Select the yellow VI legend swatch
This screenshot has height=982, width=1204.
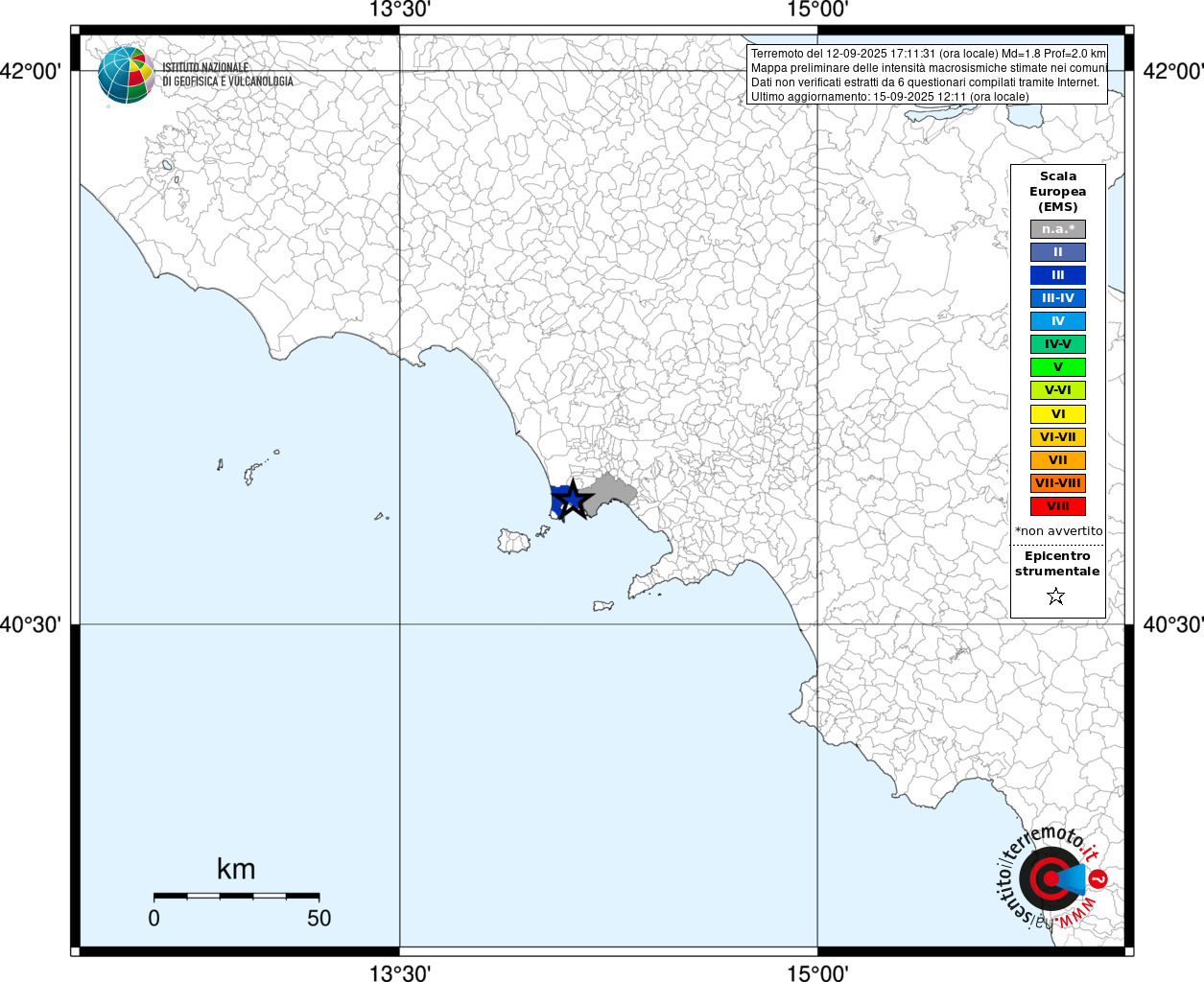(1058, 414)
